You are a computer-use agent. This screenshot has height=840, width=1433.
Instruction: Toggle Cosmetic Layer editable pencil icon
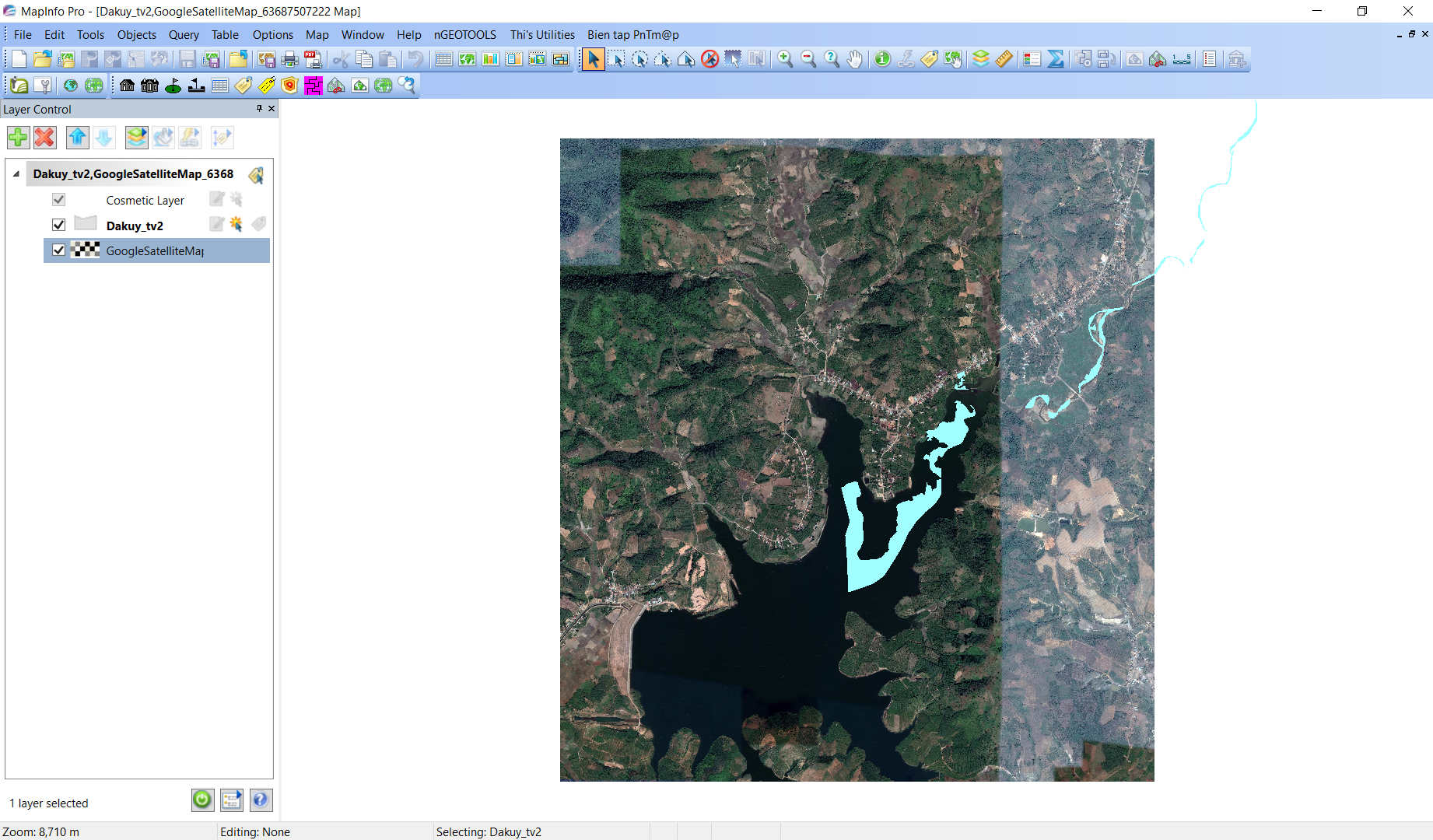(x=217, y=200)
